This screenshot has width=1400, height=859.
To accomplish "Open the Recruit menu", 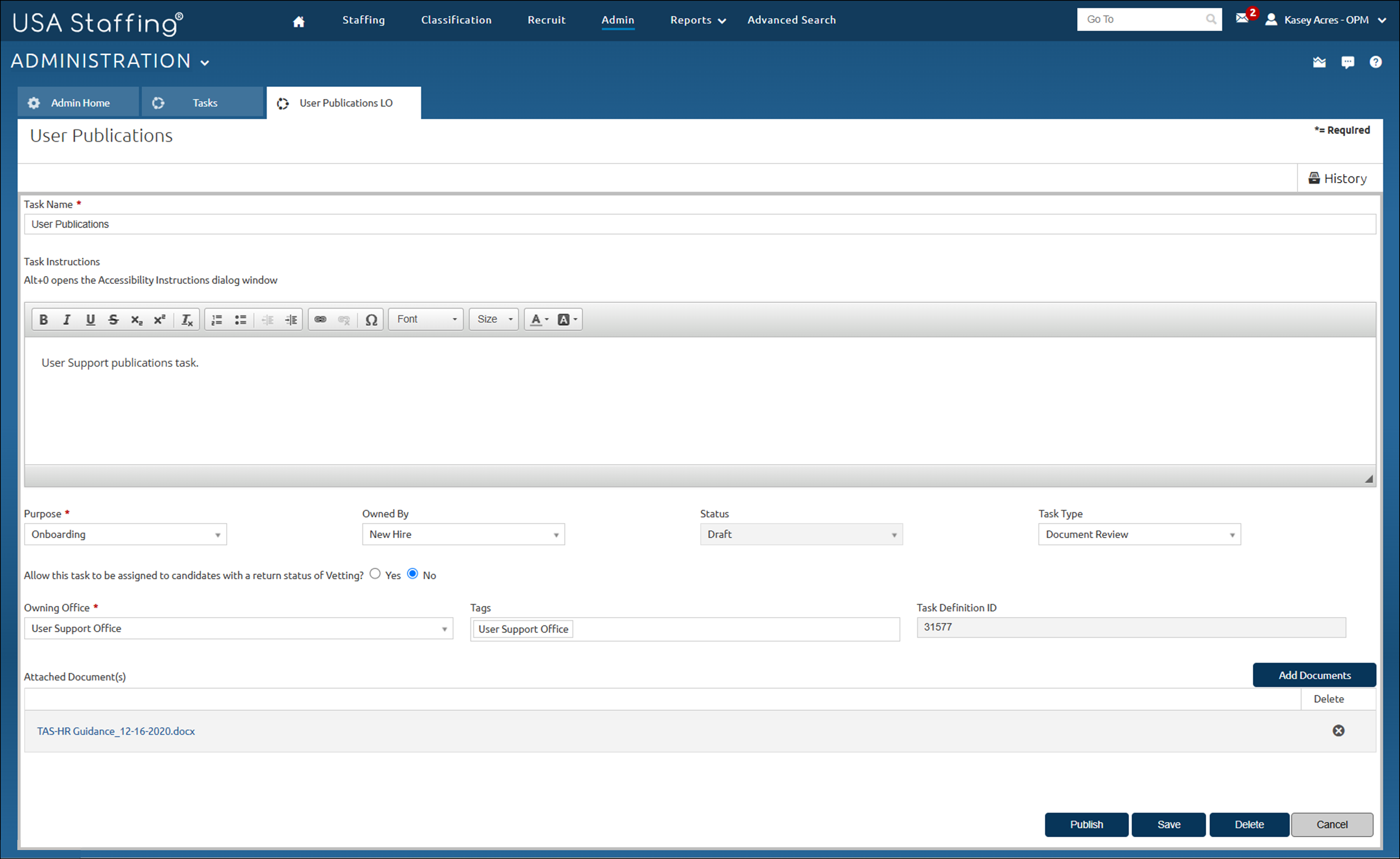I will tap(547, 20).
